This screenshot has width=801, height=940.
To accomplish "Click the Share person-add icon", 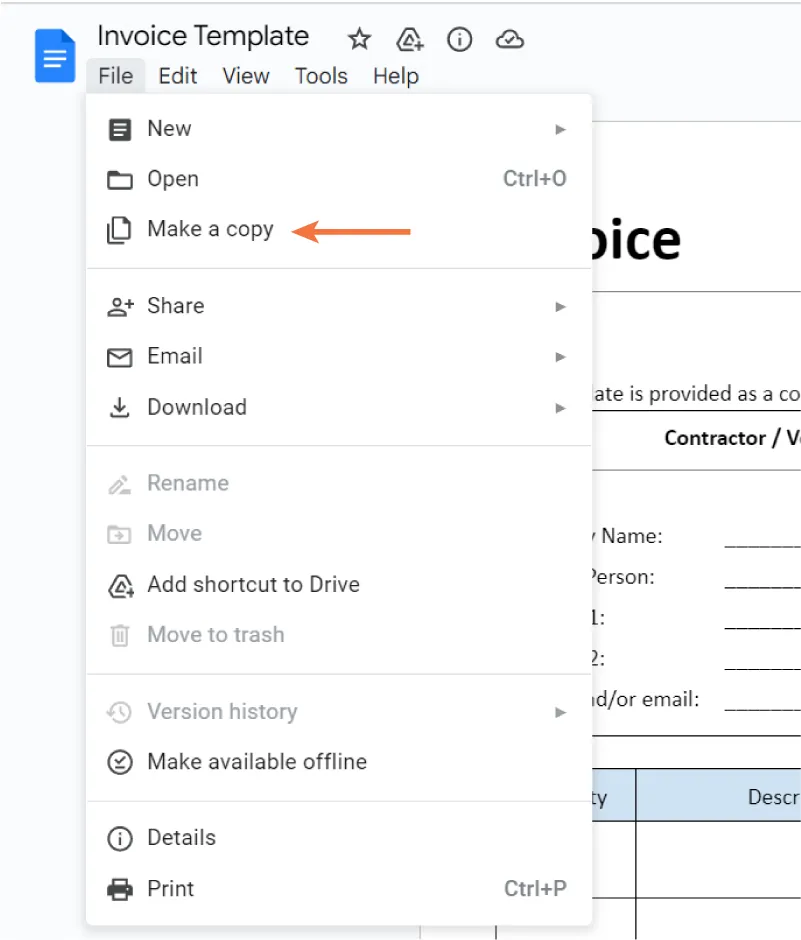I will pyautogui.click(x=120, y=306).
